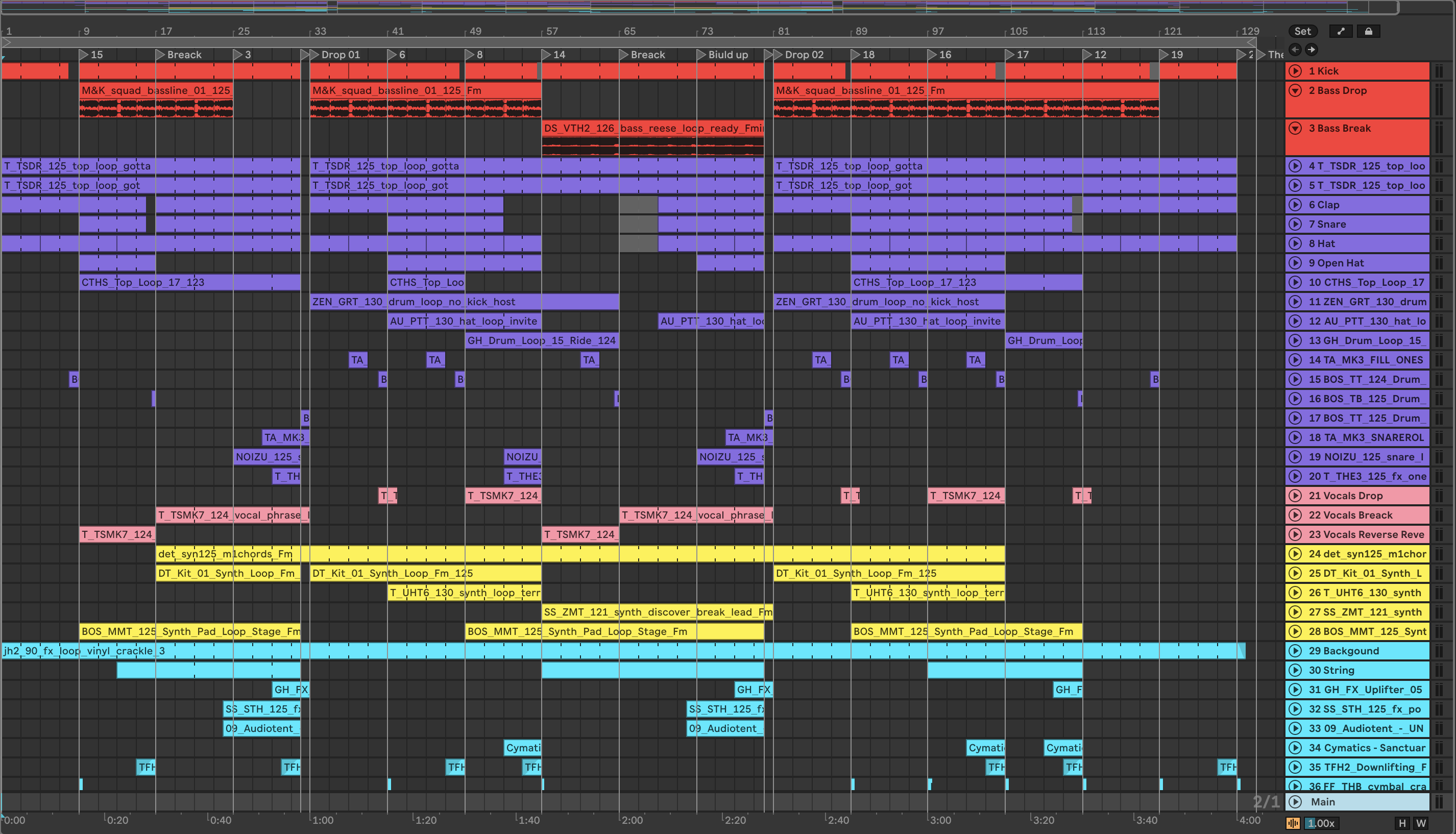Viewport: 1456px width, 834px height.
Task: Click the Lock Envelopes padlock icon
Action: (x=1368, y=32)
